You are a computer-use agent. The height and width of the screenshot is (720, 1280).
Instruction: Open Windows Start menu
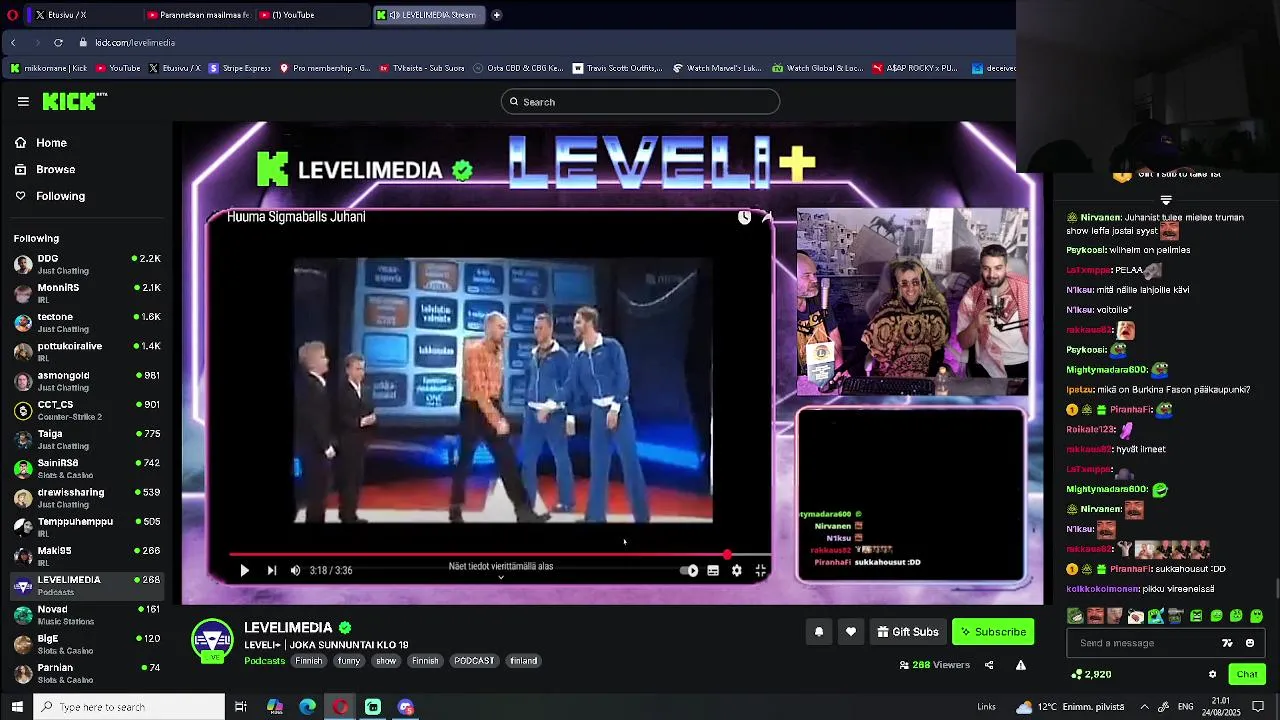[17, 707]
